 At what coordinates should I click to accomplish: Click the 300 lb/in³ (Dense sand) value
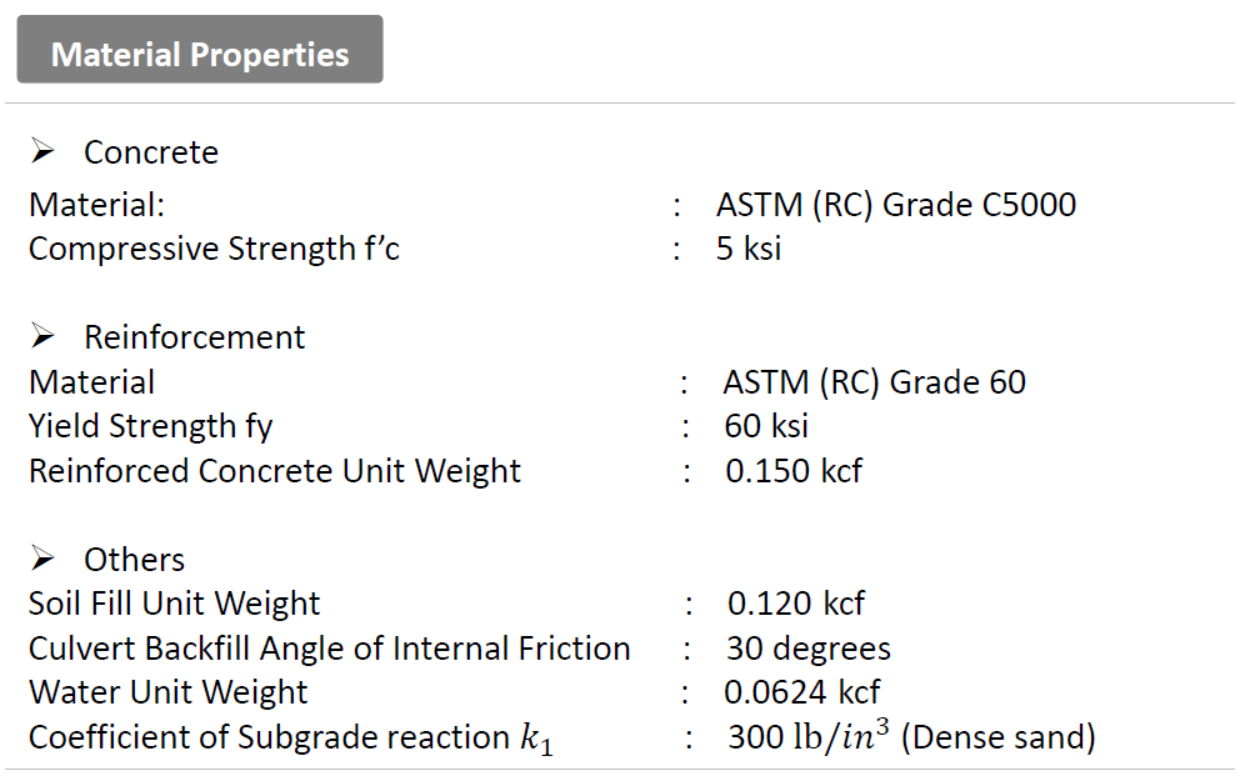pyautogui.click(x=910, y=738)
